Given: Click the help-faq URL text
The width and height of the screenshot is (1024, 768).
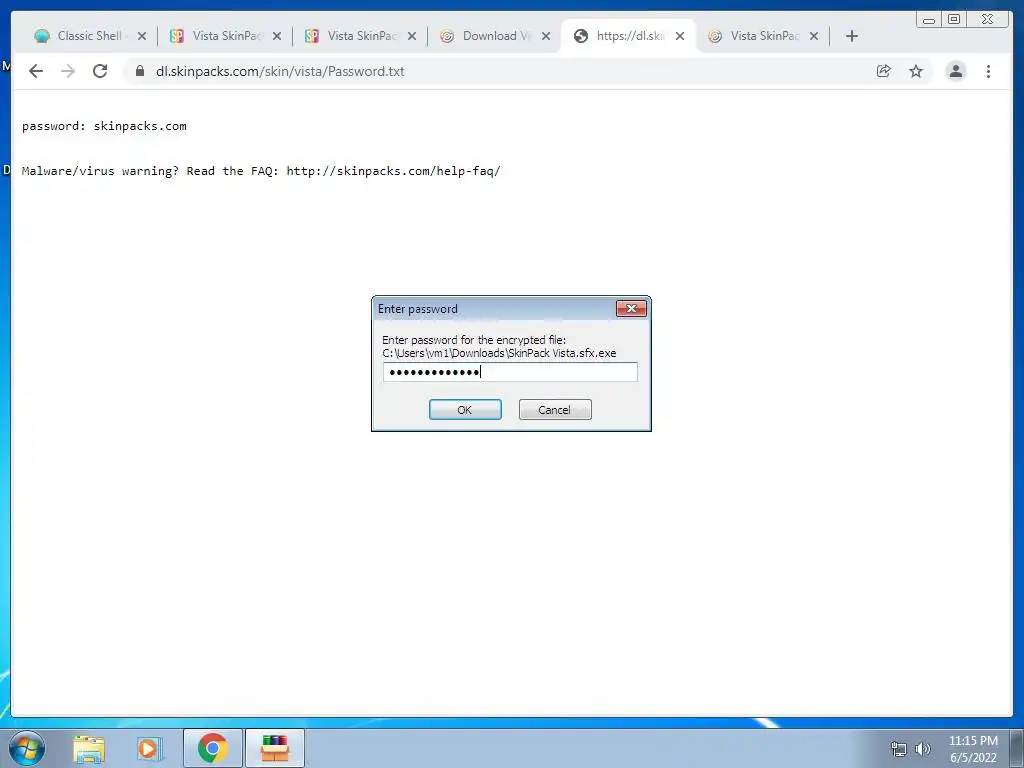Looking at the screenshot, I should coord(393,171).
